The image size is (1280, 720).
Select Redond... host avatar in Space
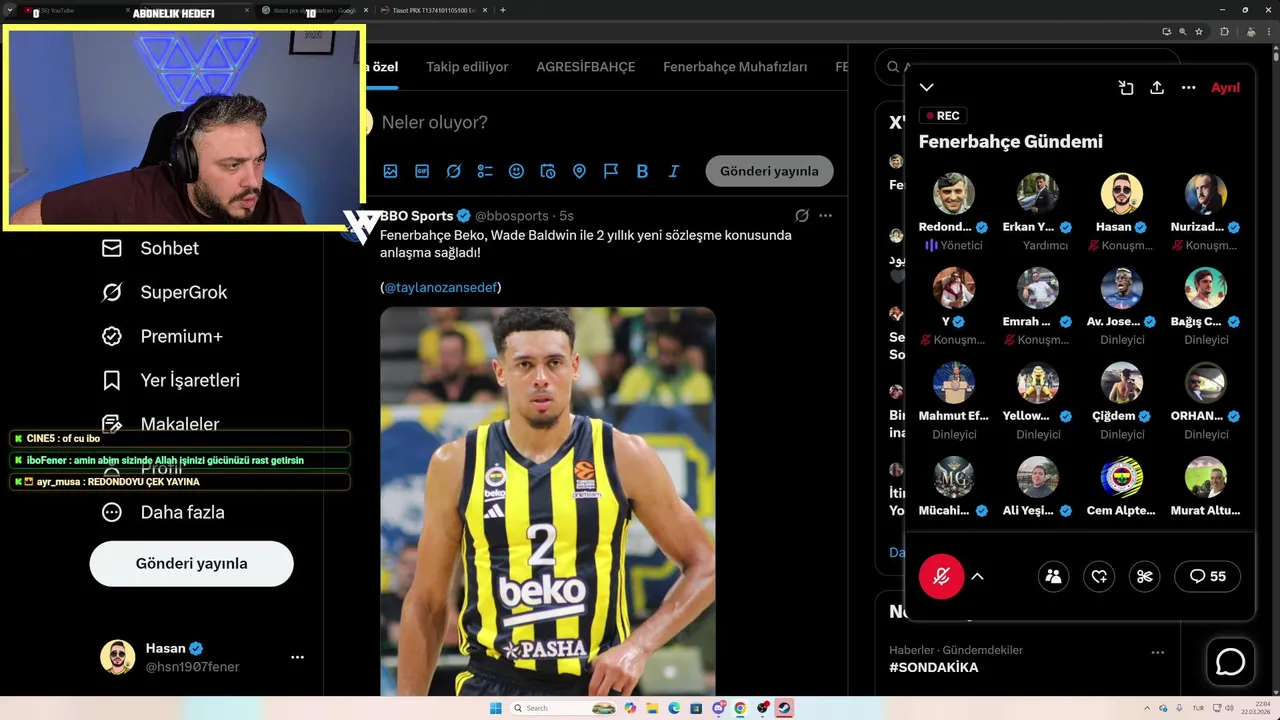[954, 194]
